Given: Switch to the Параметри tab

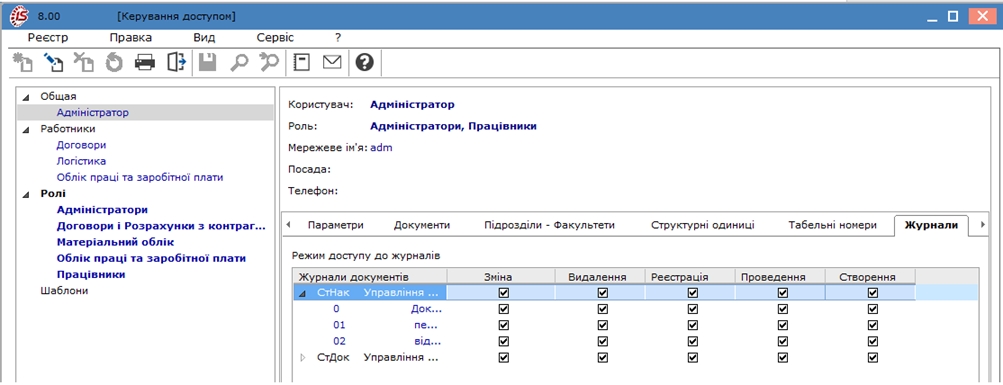Looking at the screenshot, I should 336,225.
